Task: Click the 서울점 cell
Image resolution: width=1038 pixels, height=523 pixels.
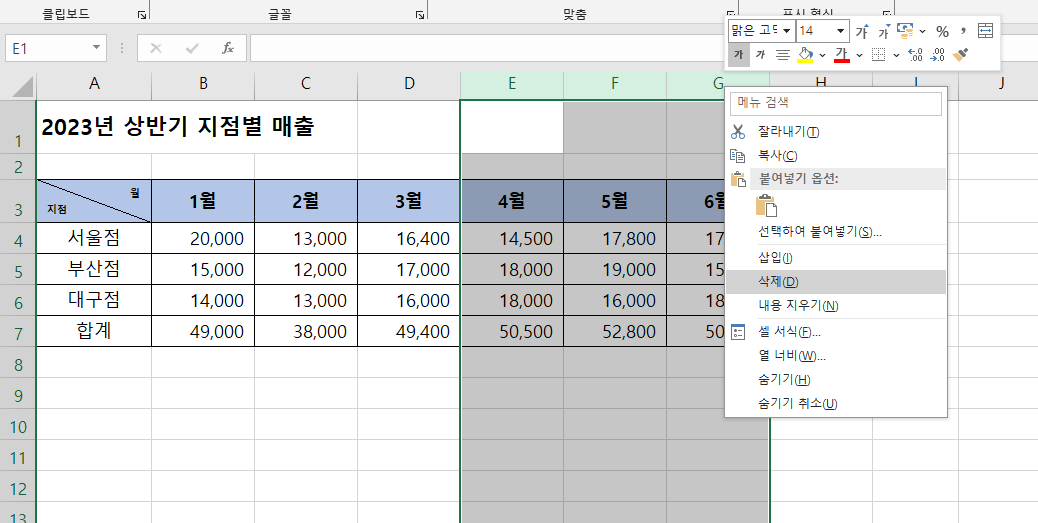Action: click(x=94, y=238)
